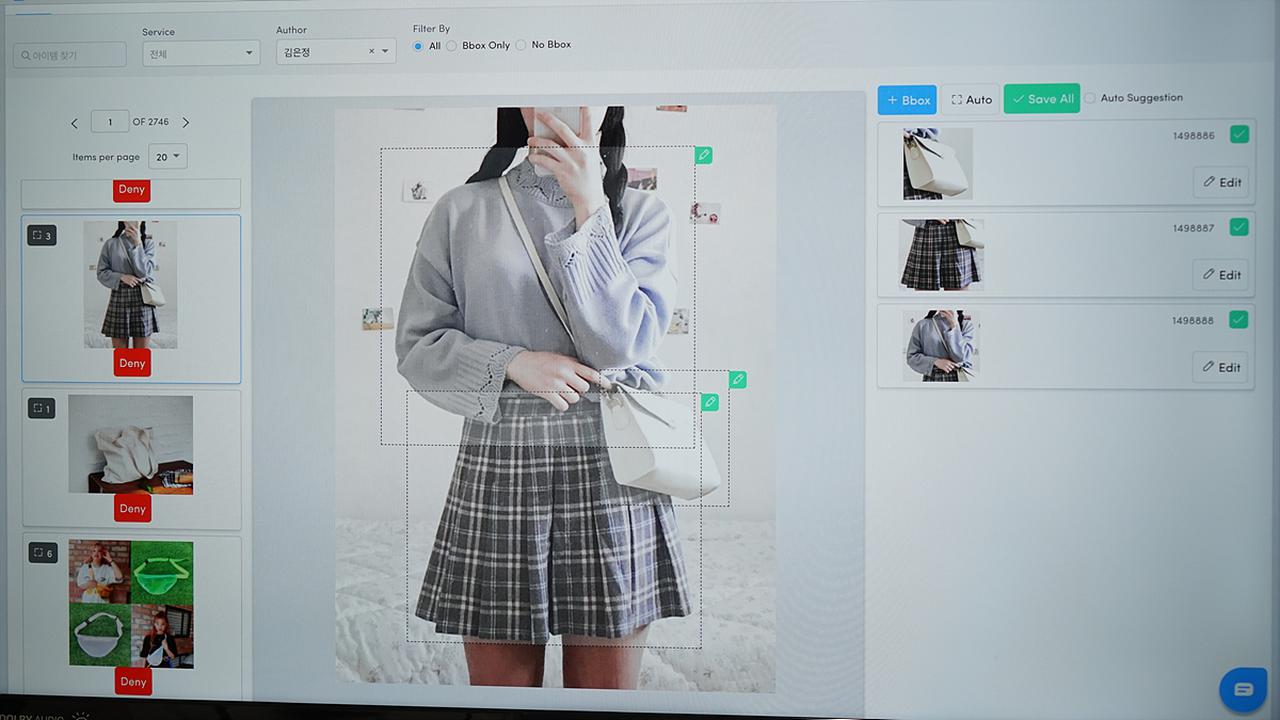Clear the selected author with the x icon

pyautogui.click(x=371, y=52)
